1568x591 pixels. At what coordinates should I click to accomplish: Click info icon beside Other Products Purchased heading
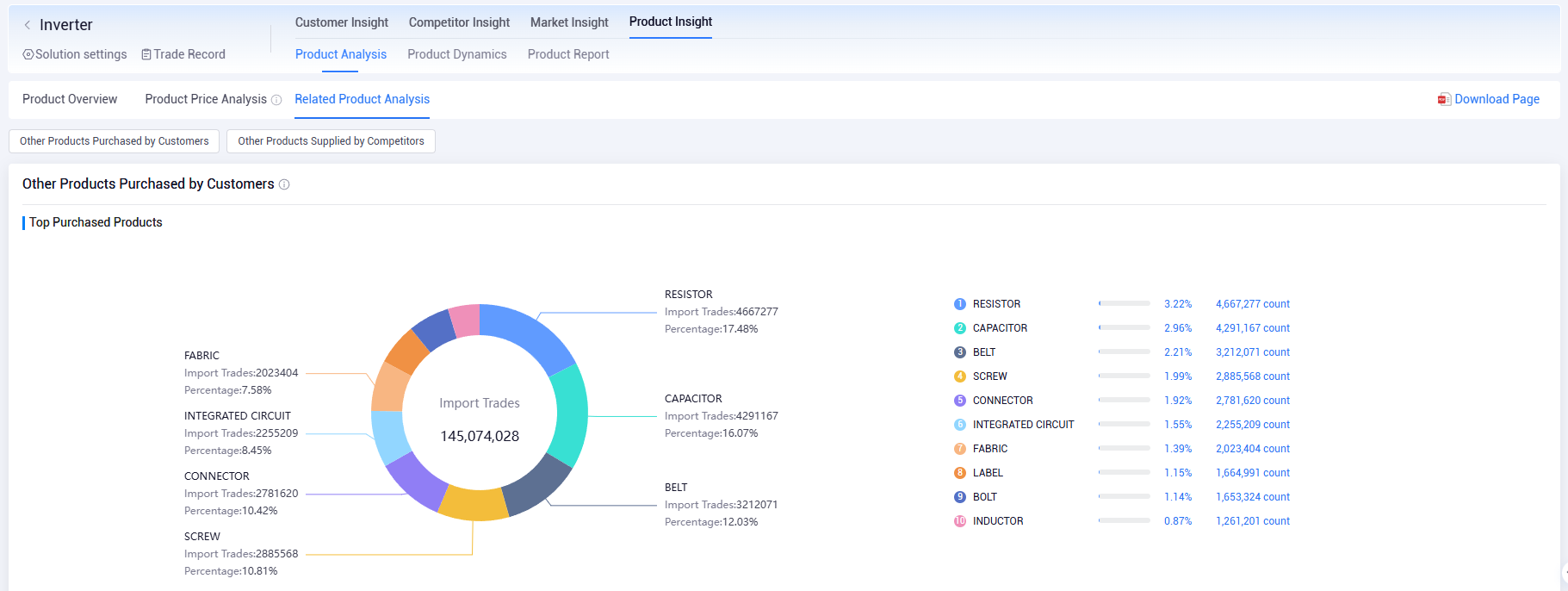(x=284, y=184)
